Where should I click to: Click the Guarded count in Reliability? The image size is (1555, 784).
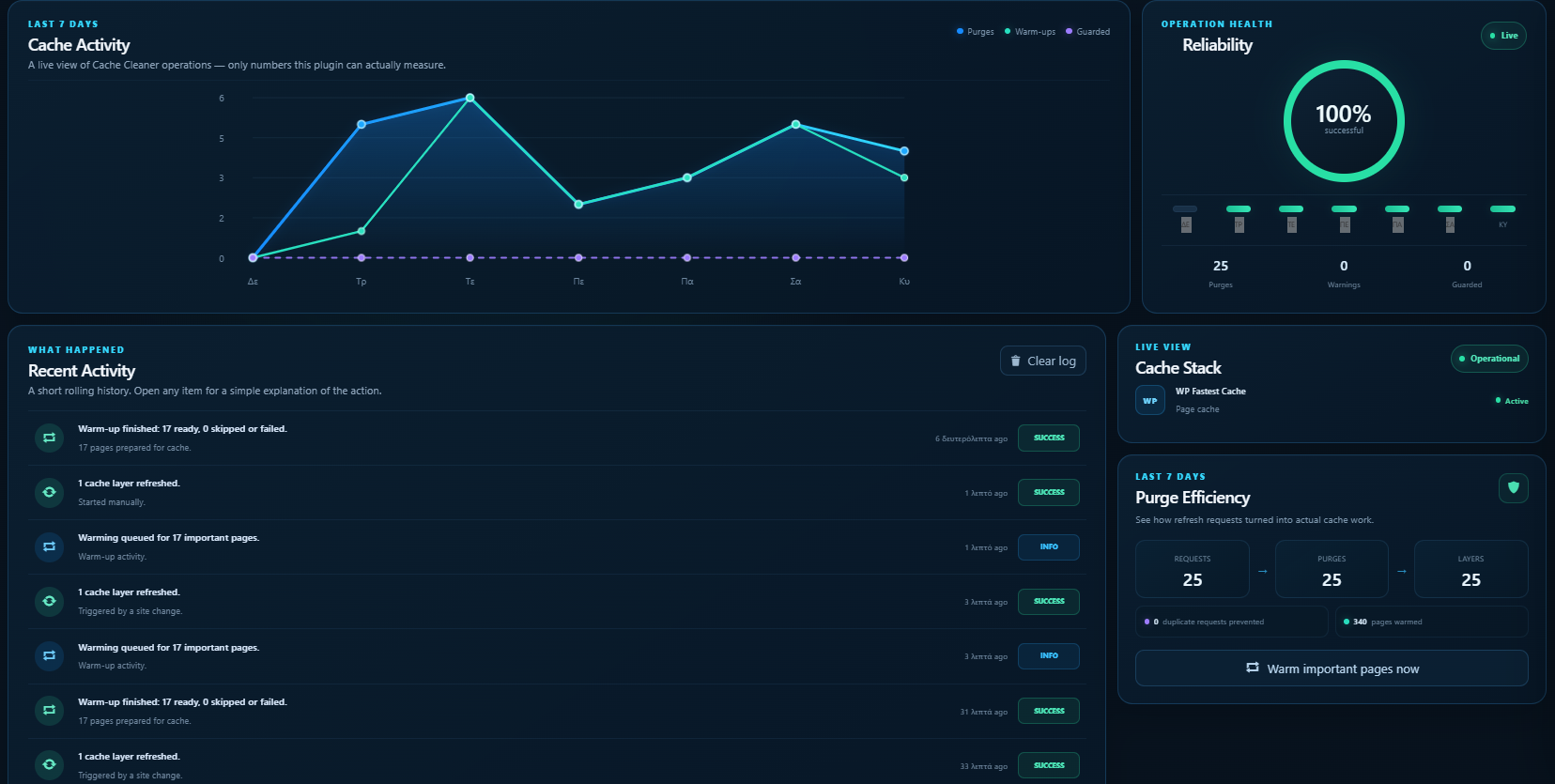pos(1467,272)
